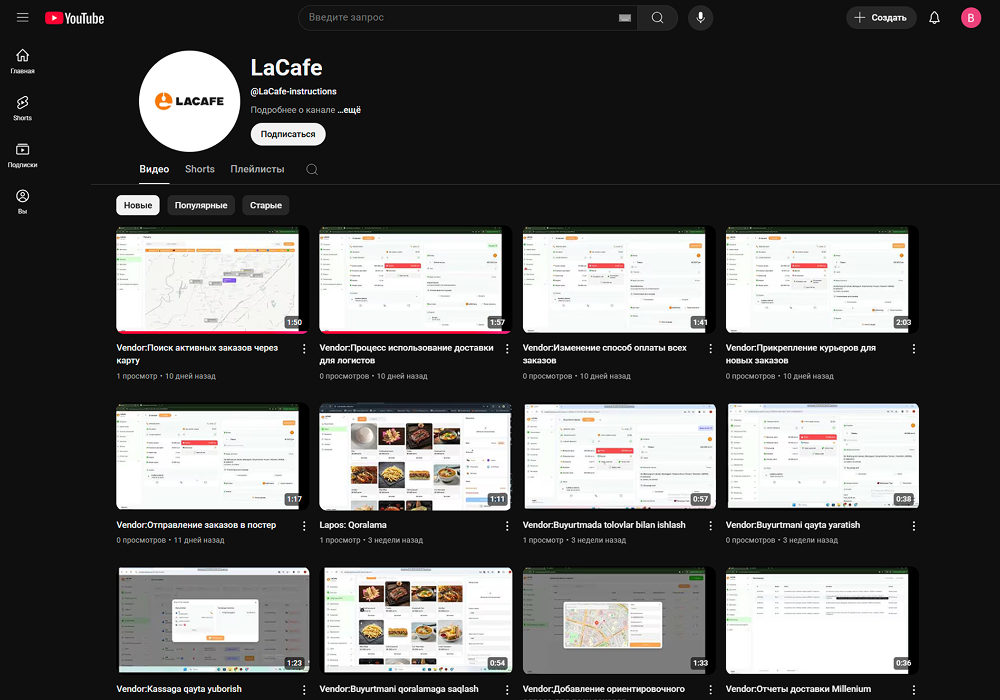Open the account avatar menu
1000x700 pixels.
coord(971,18)
